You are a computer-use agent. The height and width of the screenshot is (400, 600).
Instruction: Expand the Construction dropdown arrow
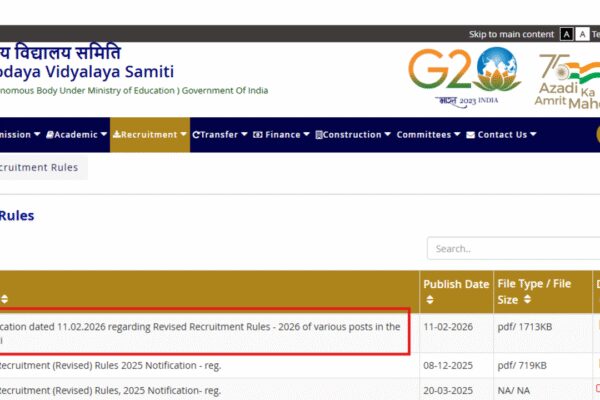[x=387, y=134]
